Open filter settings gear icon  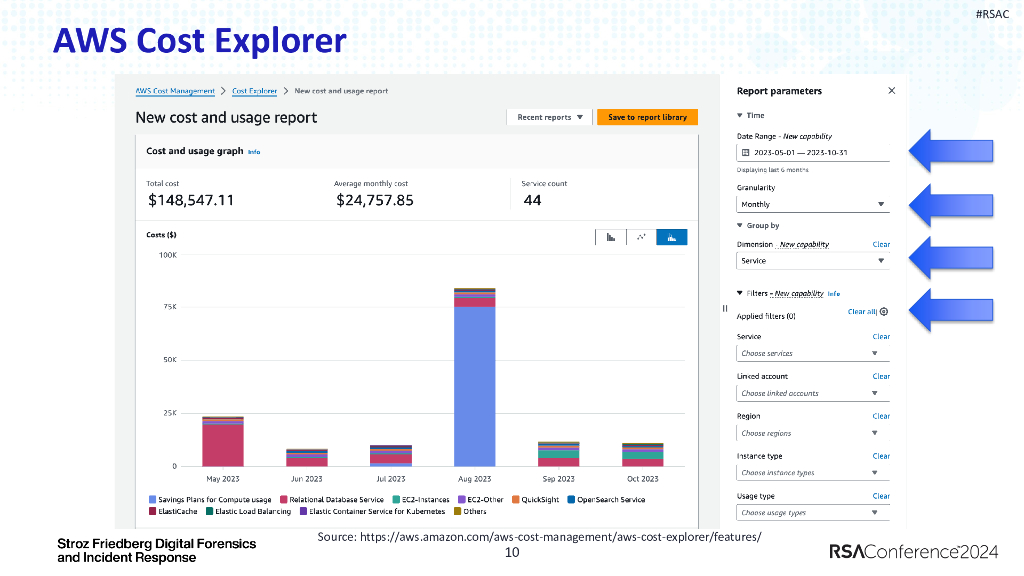click(884, 312)
